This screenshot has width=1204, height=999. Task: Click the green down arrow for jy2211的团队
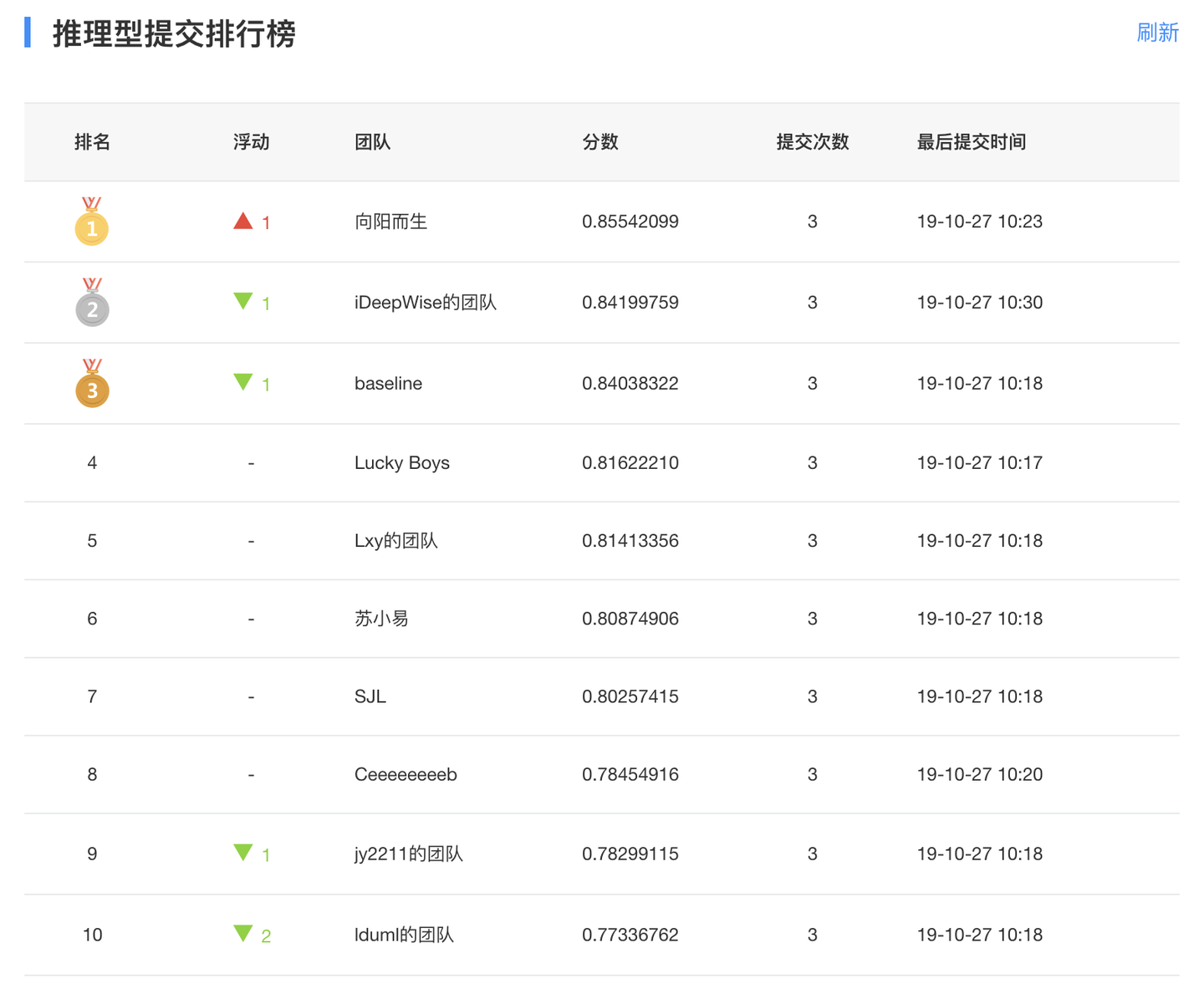(243, 853)
